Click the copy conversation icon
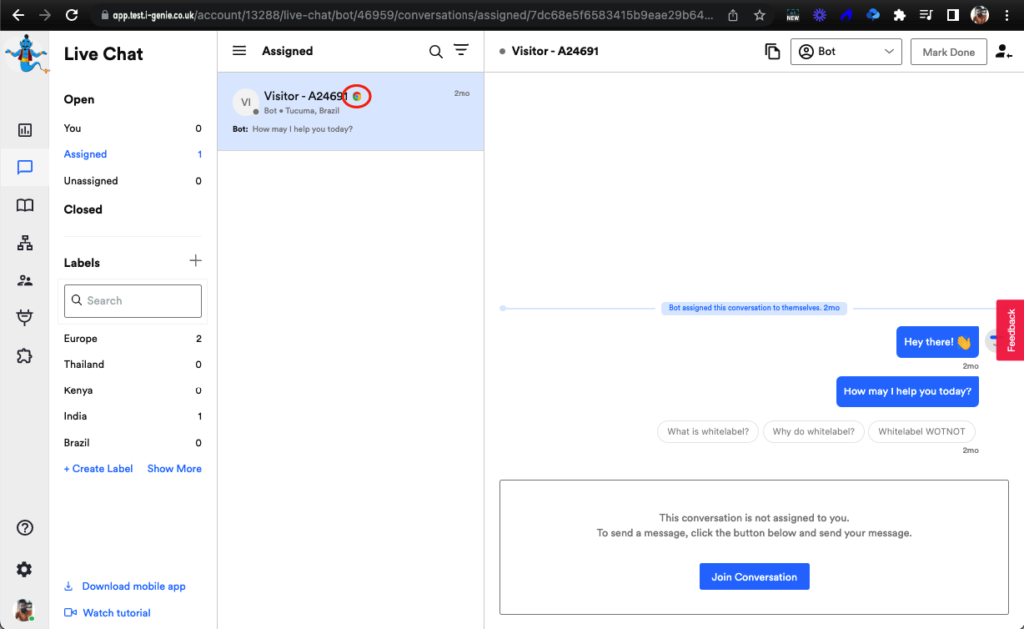The image size is (1024, 629). coord(772,52)
